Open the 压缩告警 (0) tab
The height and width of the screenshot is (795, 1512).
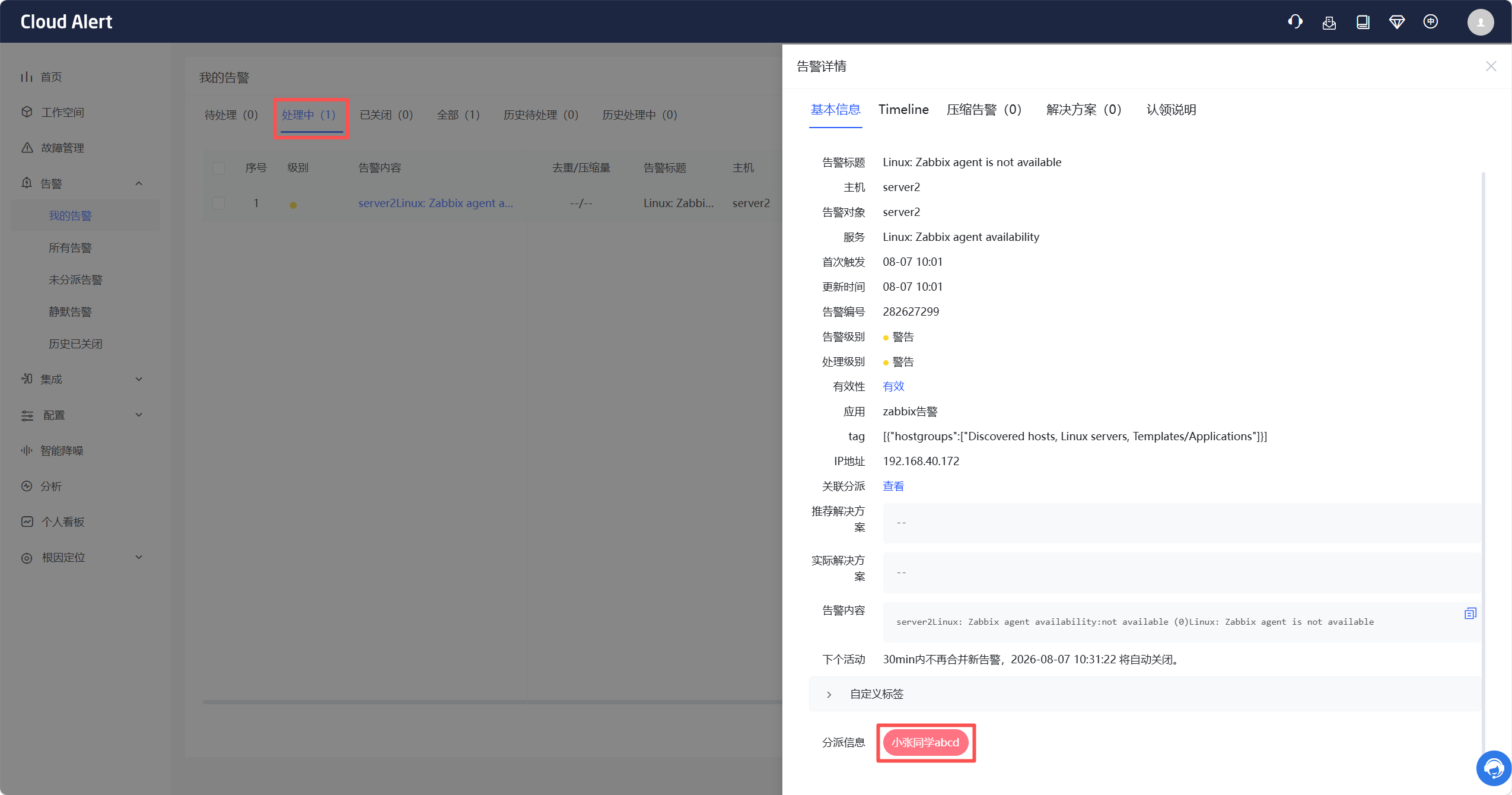click(x=984, y=110)
